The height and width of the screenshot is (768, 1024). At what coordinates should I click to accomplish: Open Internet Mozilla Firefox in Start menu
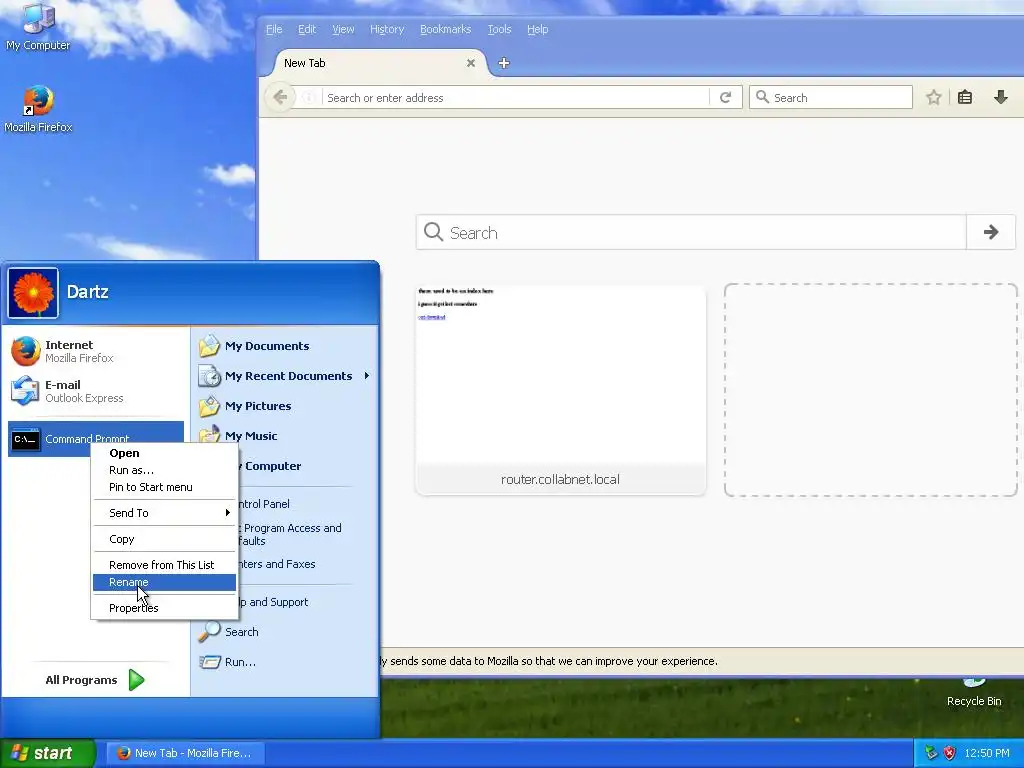[95, 351]
